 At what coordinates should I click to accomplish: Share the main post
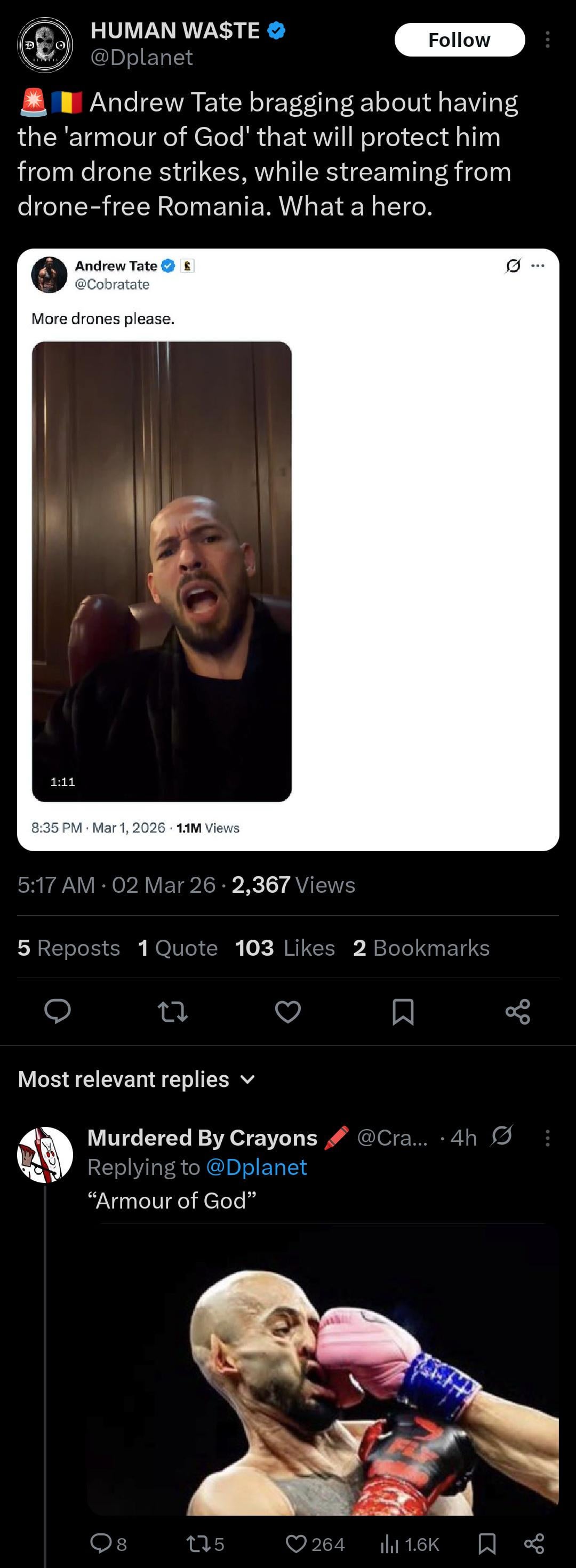tap(517, 1011)
